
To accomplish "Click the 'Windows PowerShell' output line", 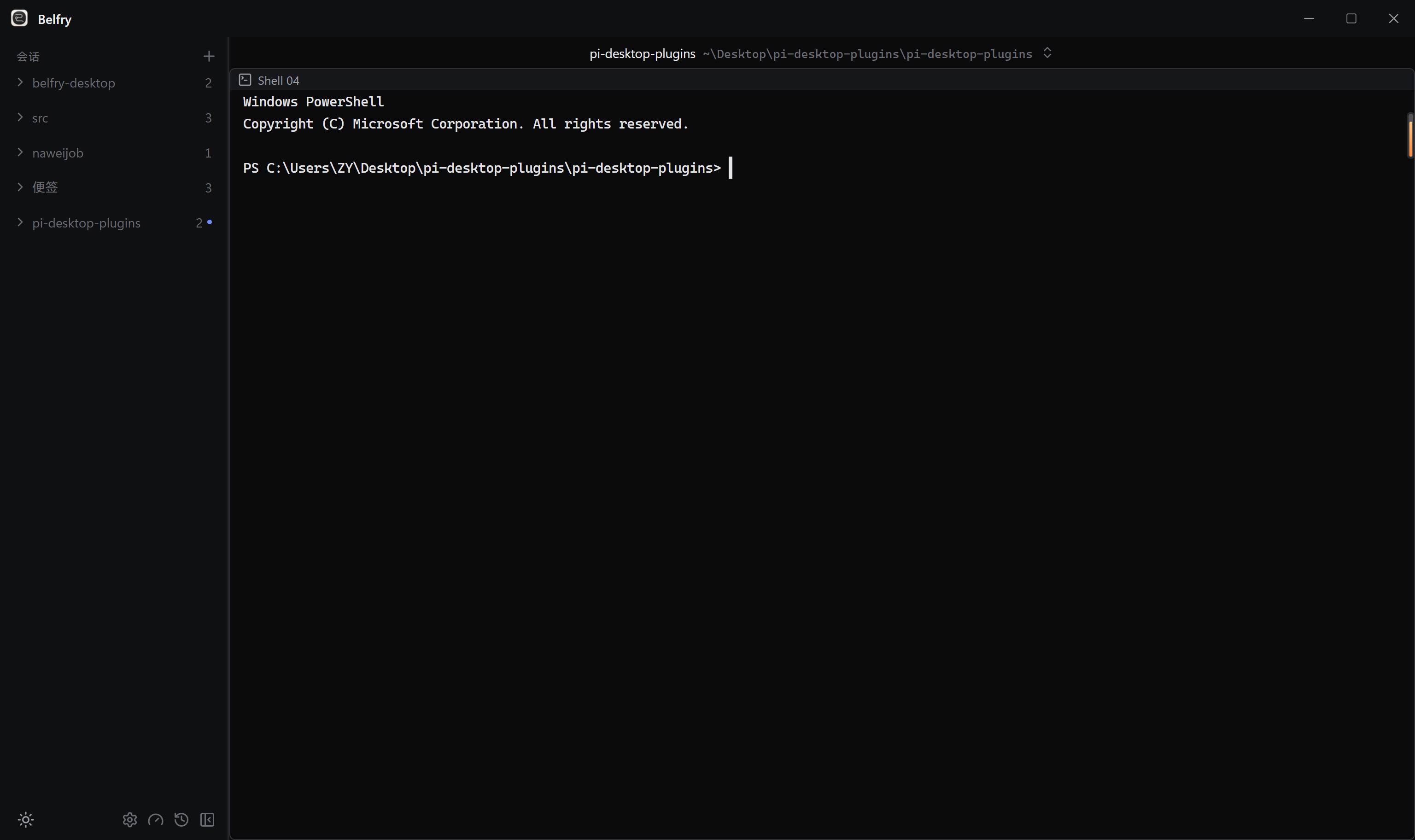I will pos(314,102).
